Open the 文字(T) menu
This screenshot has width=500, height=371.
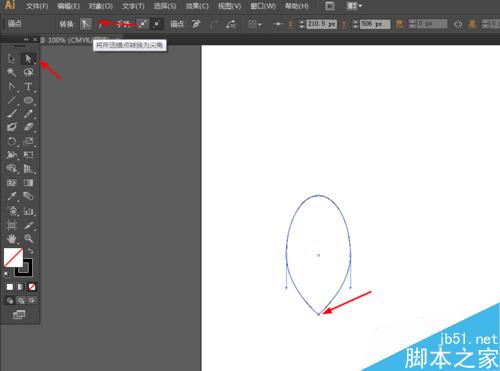[133, 6]
